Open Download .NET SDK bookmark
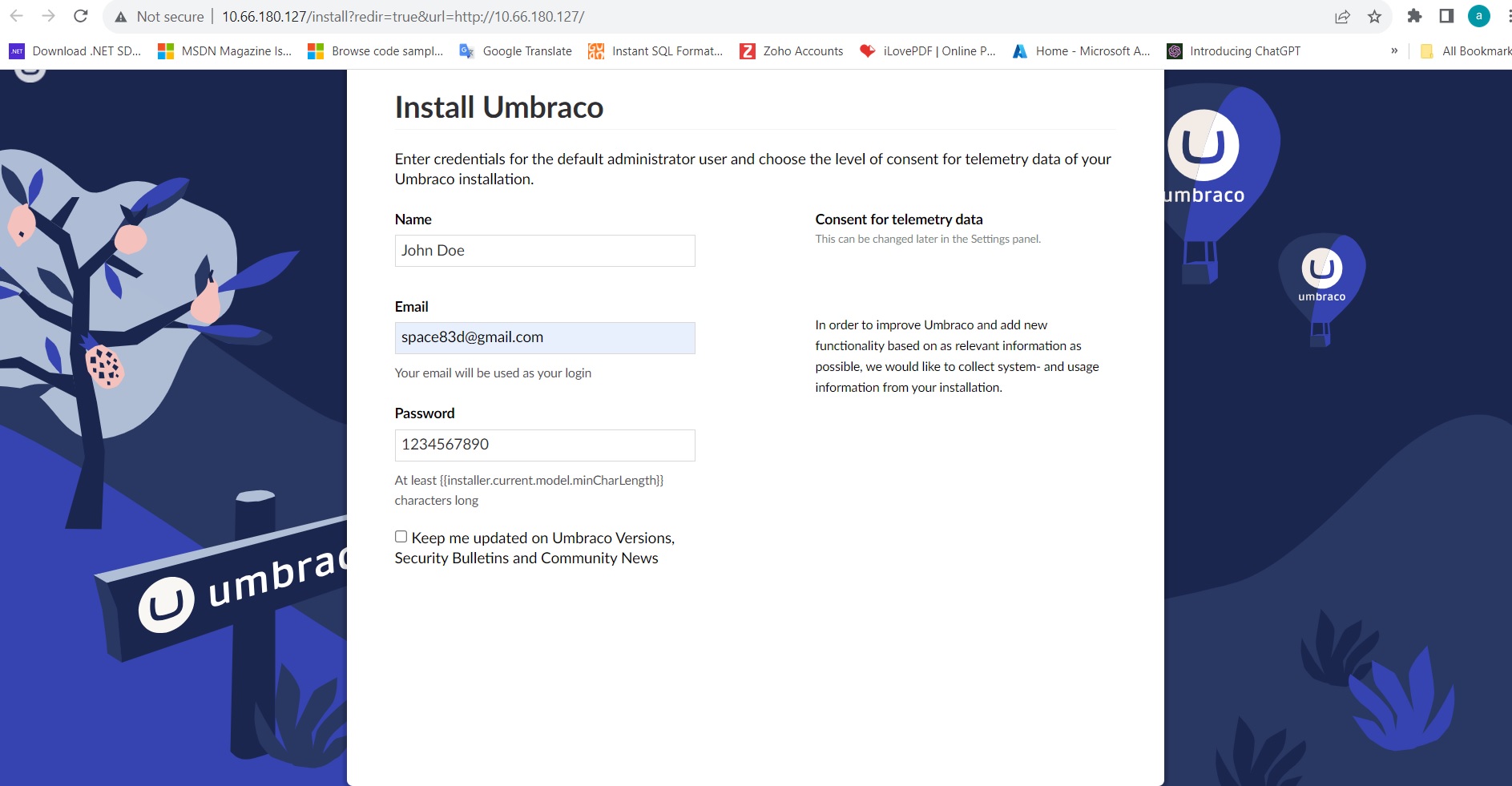 coord(75,51)
